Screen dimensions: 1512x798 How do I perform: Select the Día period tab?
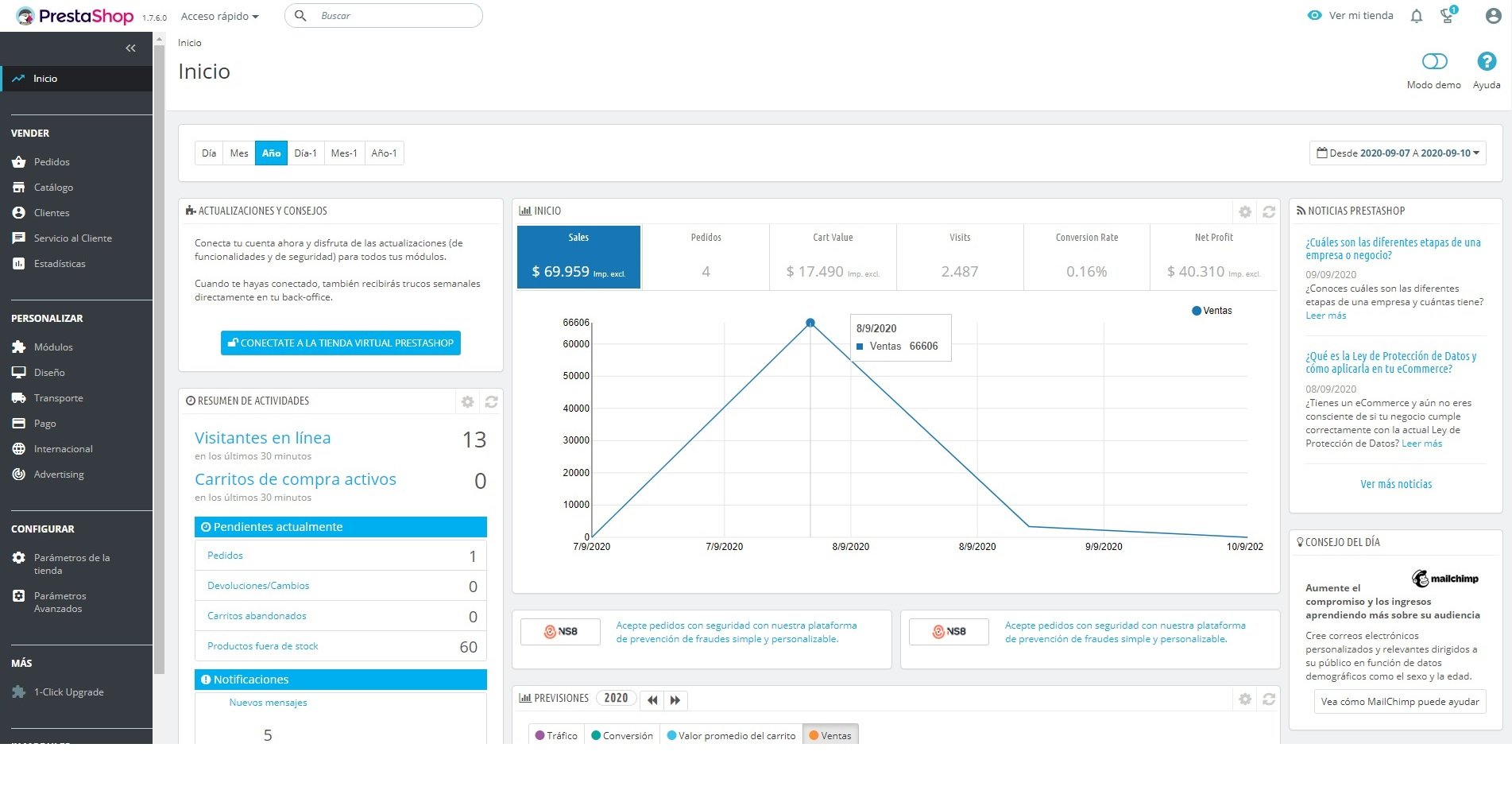209,153
